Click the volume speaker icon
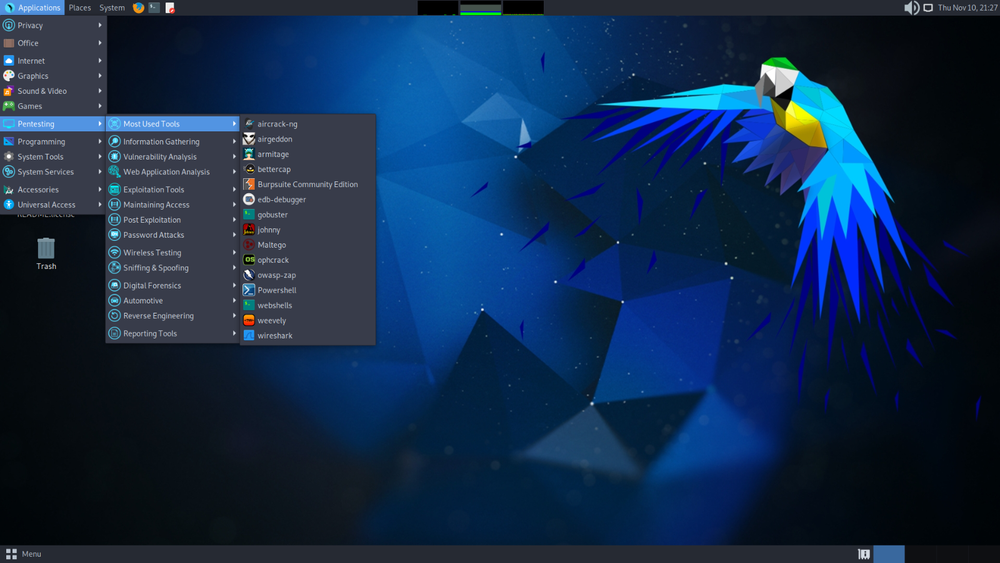 (911, 8)
